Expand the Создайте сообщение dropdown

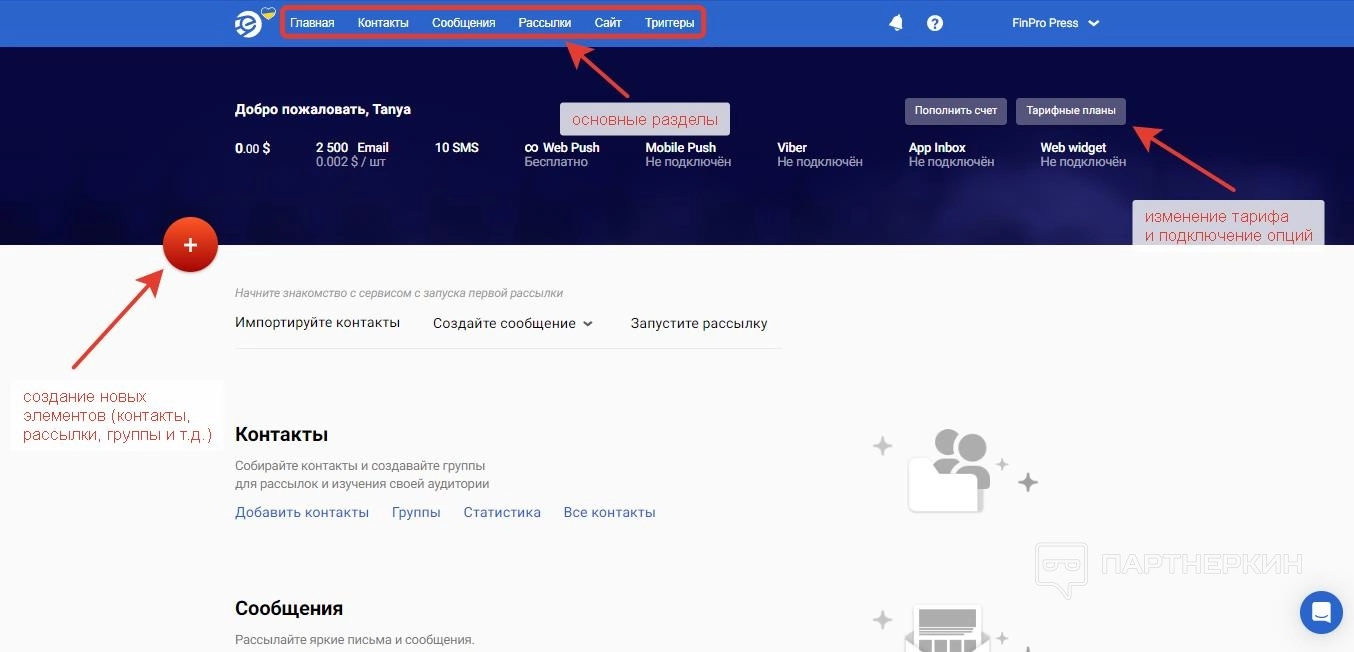(x=513, y=323)
